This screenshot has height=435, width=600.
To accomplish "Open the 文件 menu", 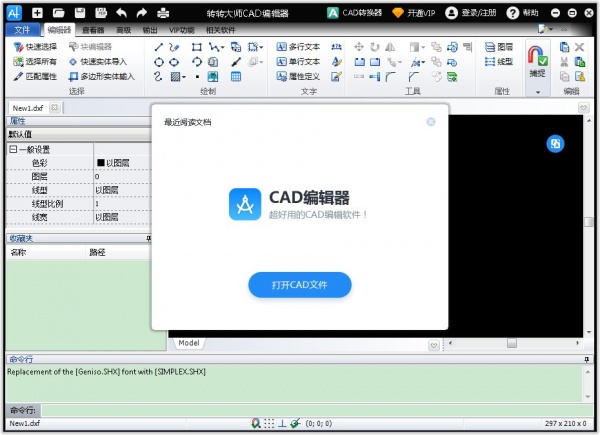I will [x=22, y=29].
